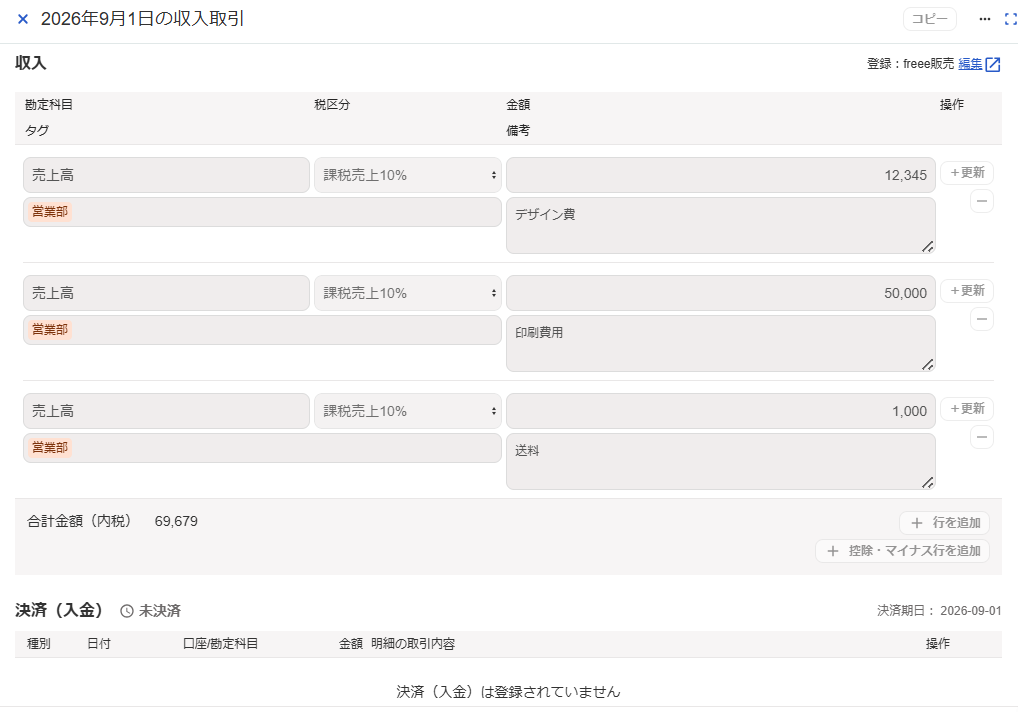Click 営業部 tag in 送料 row
The width and height of the screenshot is (1018, 712).
point(50,448)
